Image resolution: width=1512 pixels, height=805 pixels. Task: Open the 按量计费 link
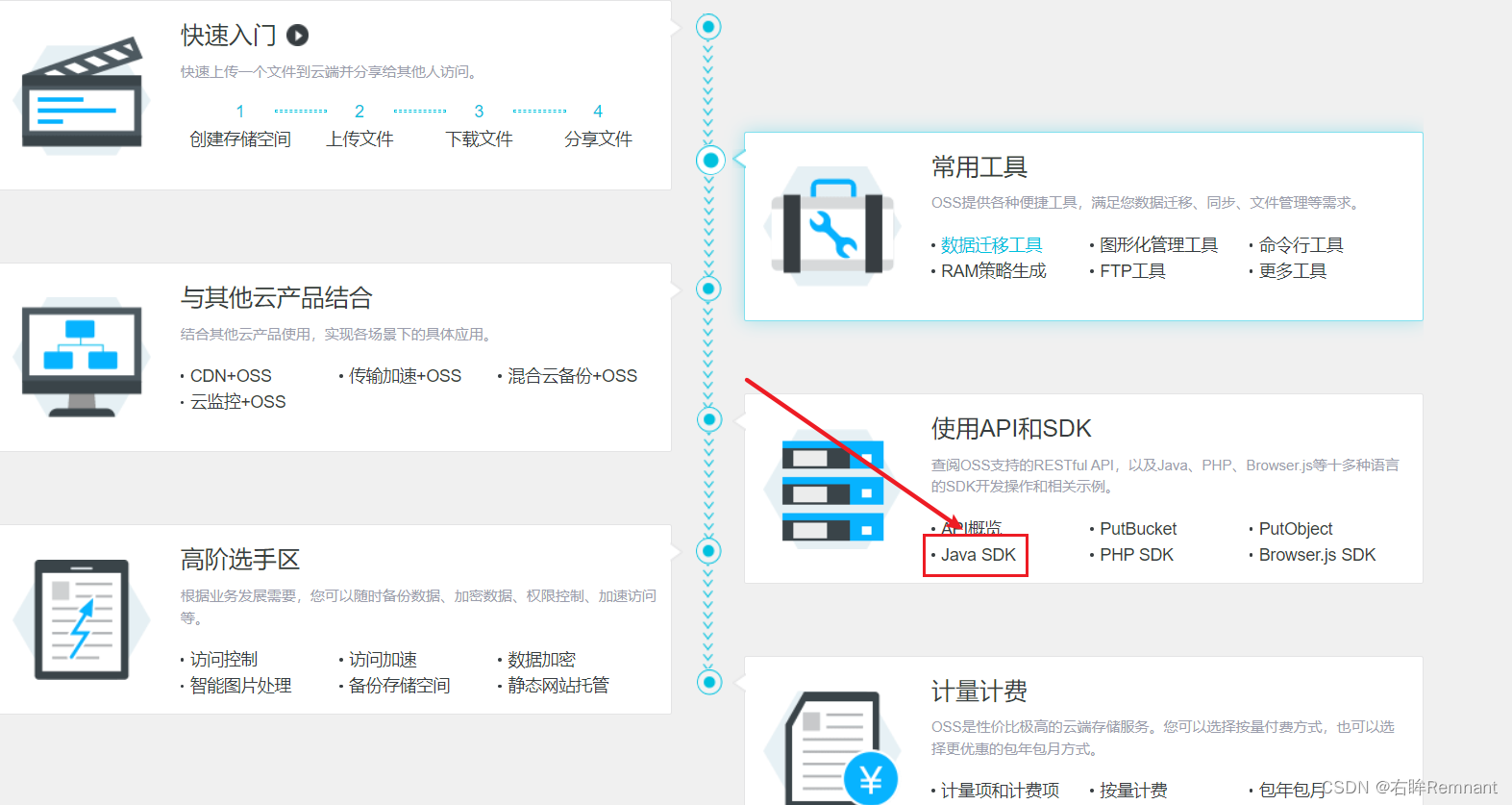click(x=1133, y=791)
